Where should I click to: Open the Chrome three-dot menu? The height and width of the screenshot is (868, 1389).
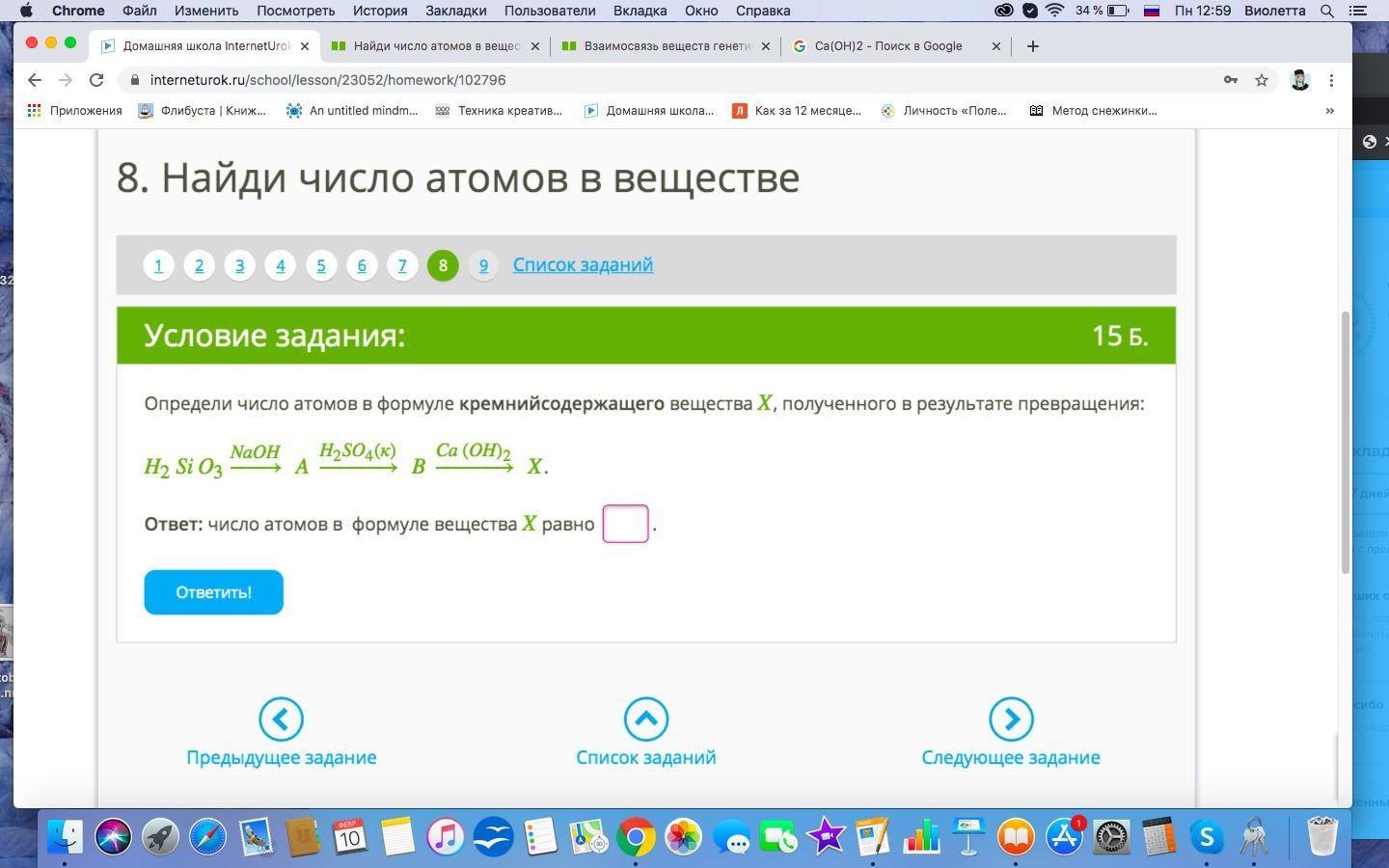point(1331,80)
